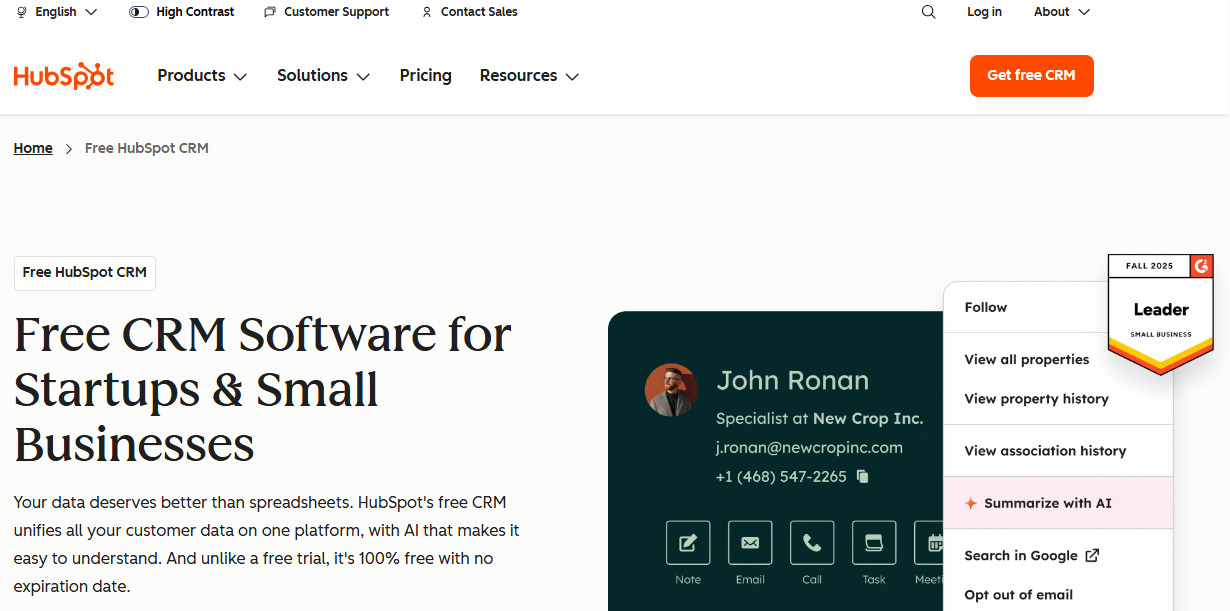Image resolution: width=1230 pixels, height=611 pixels.
Task: Open the search magnifier in the header
Action: 928,11
